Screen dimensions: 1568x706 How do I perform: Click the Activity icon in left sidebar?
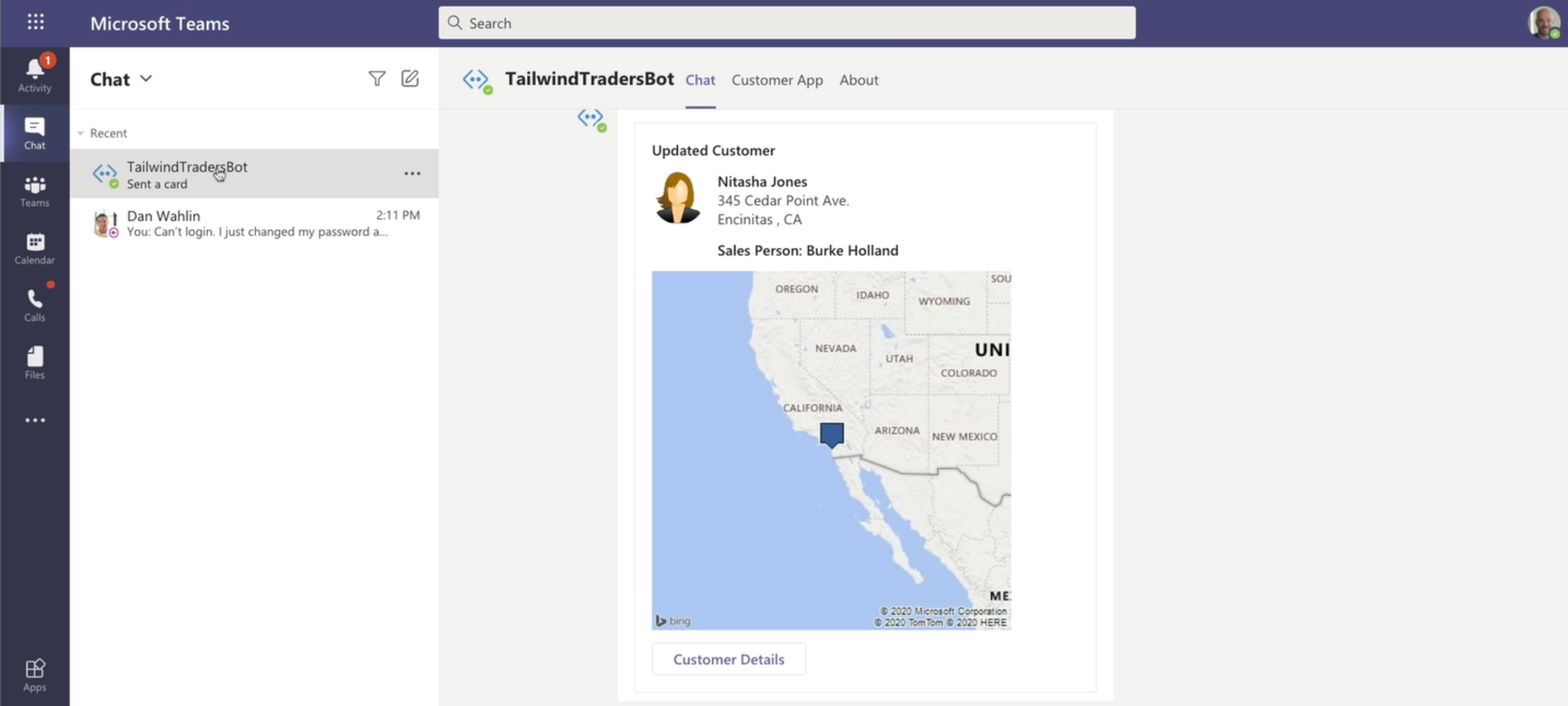pos(34,75)
